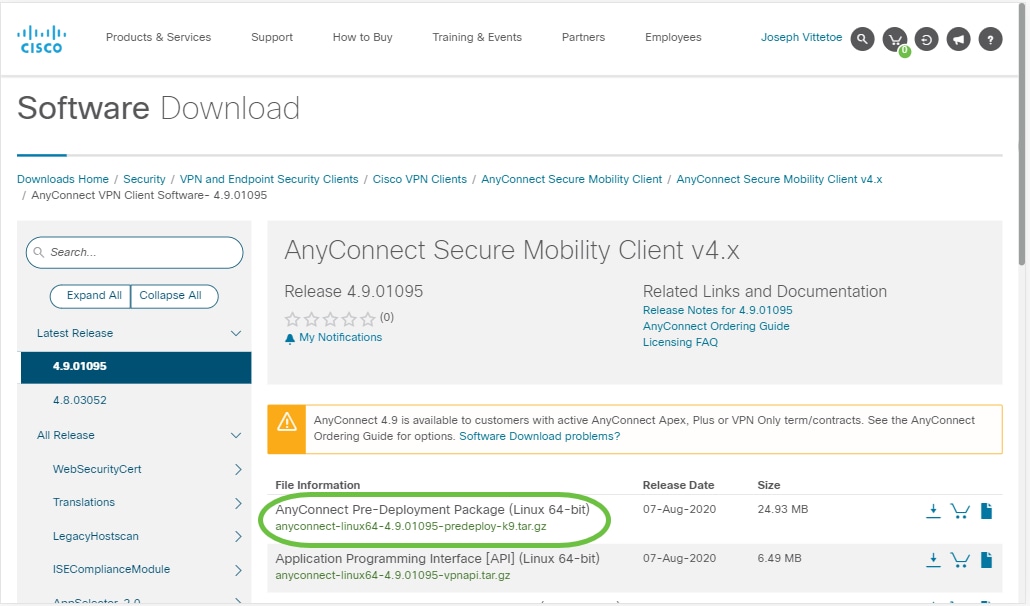Expand the Translations folder
The image size is (1030, 606).
pyautogui.click(x=238, y=503)
